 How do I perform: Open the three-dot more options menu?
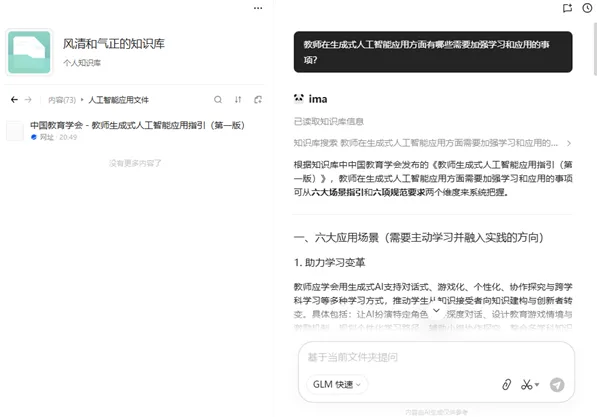tap(258, 8)
